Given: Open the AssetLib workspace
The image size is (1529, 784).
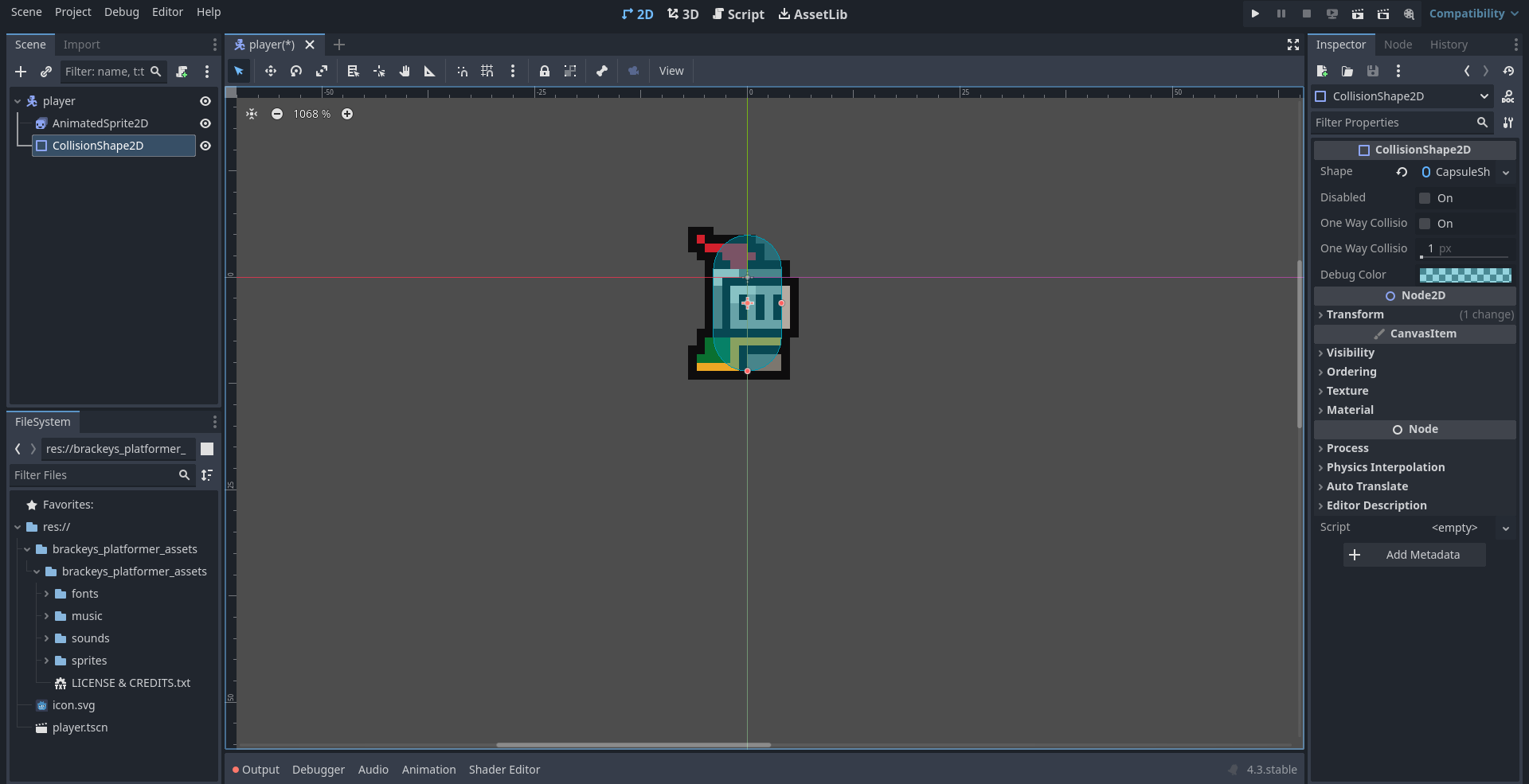Looking at the screenshot, I should (812, 14).
